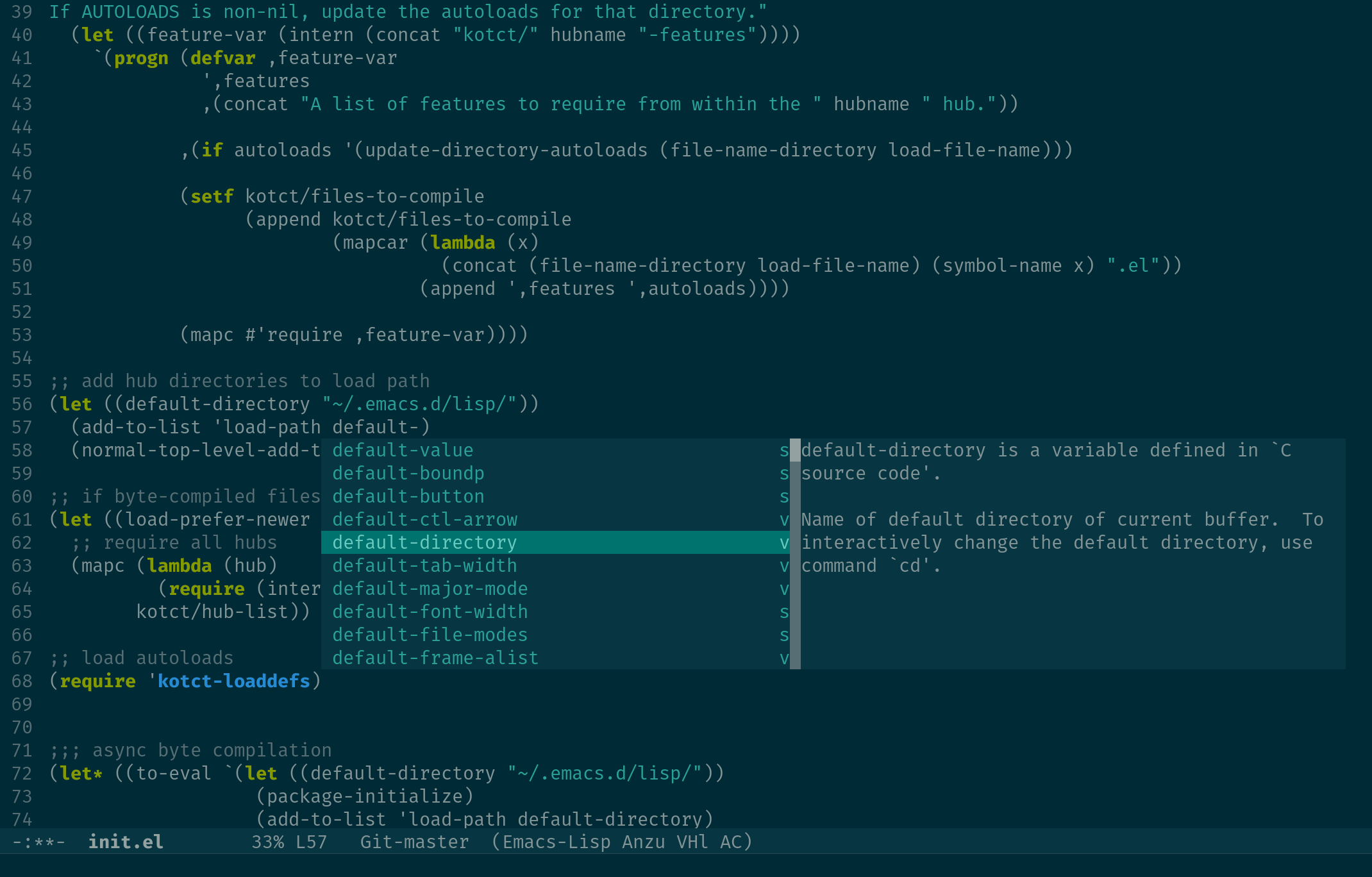The height and width of the screenshot is (877, 1372).
Task: Choose default-frame-alist completion entry
Action: pos(435,658)
